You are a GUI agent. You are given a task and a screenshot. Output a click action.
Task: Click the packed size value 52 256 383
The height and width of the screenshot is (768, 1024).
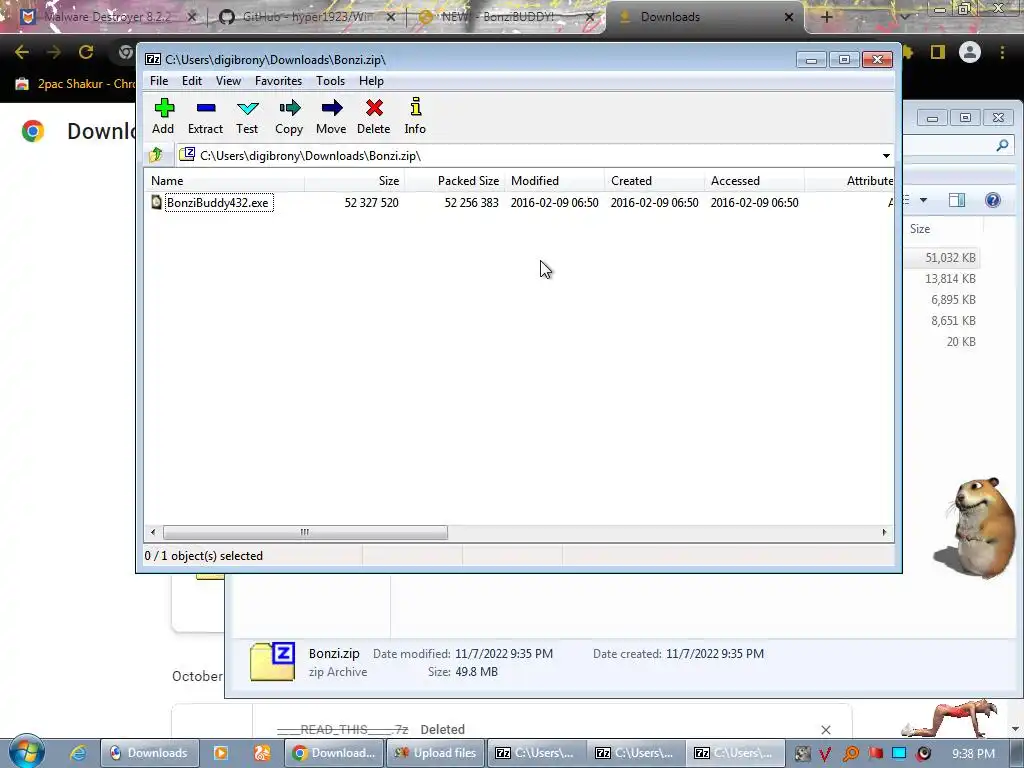point(472,202)
